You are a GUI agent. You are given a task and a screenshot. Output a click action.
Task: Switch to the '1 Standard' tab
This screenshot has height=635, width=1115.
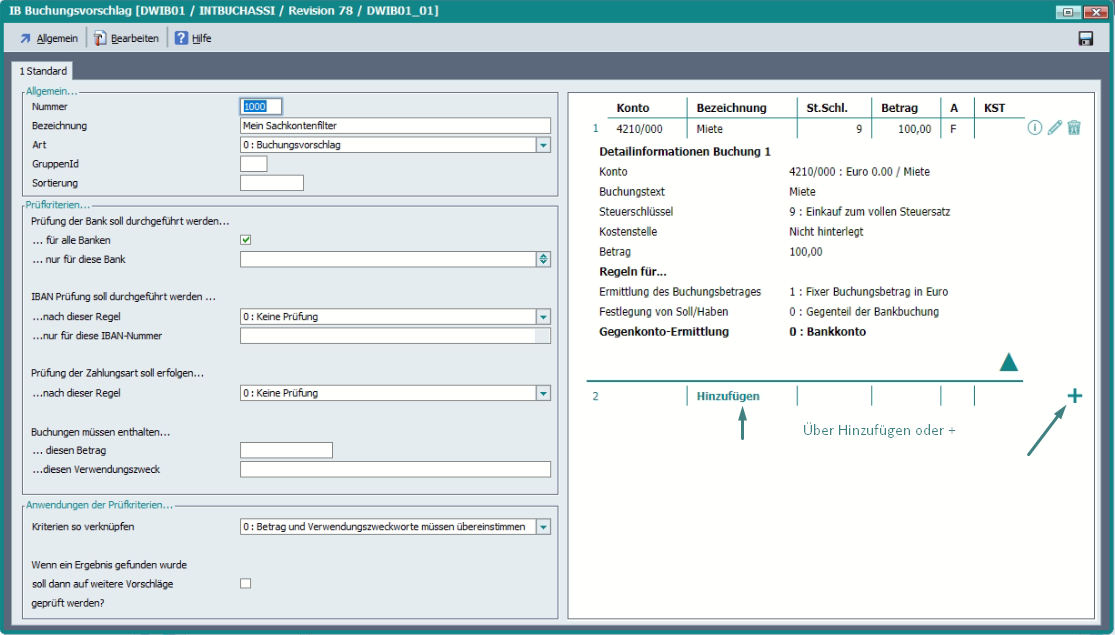pyautogui.click(x=44, y=71)
